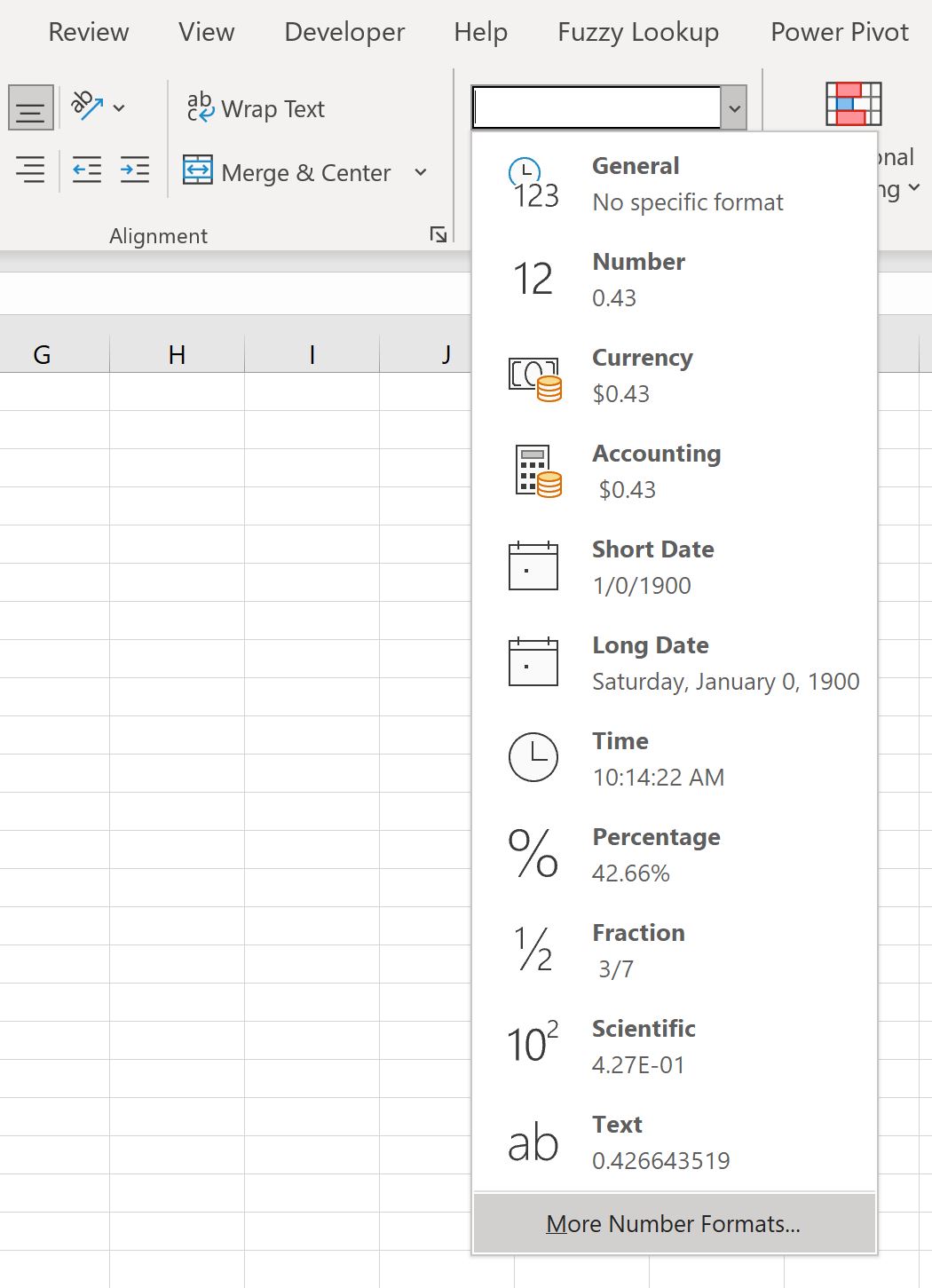The height and width of the screenshot is (1288, 932).
Task: Open More Number Formats dialog
Action: 674,1223
